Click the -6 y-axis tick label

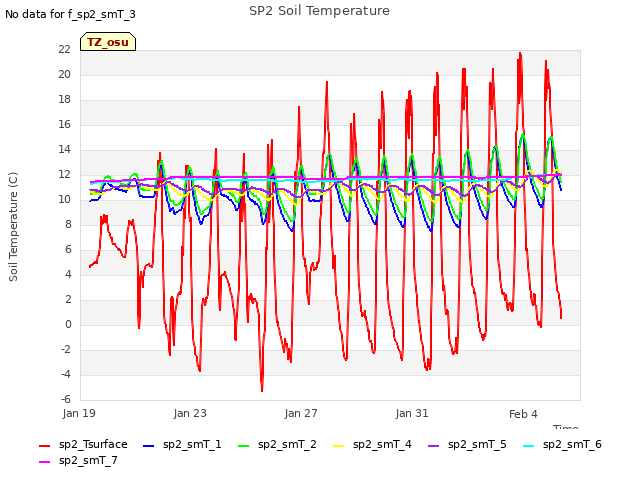[x=66, y=399]
